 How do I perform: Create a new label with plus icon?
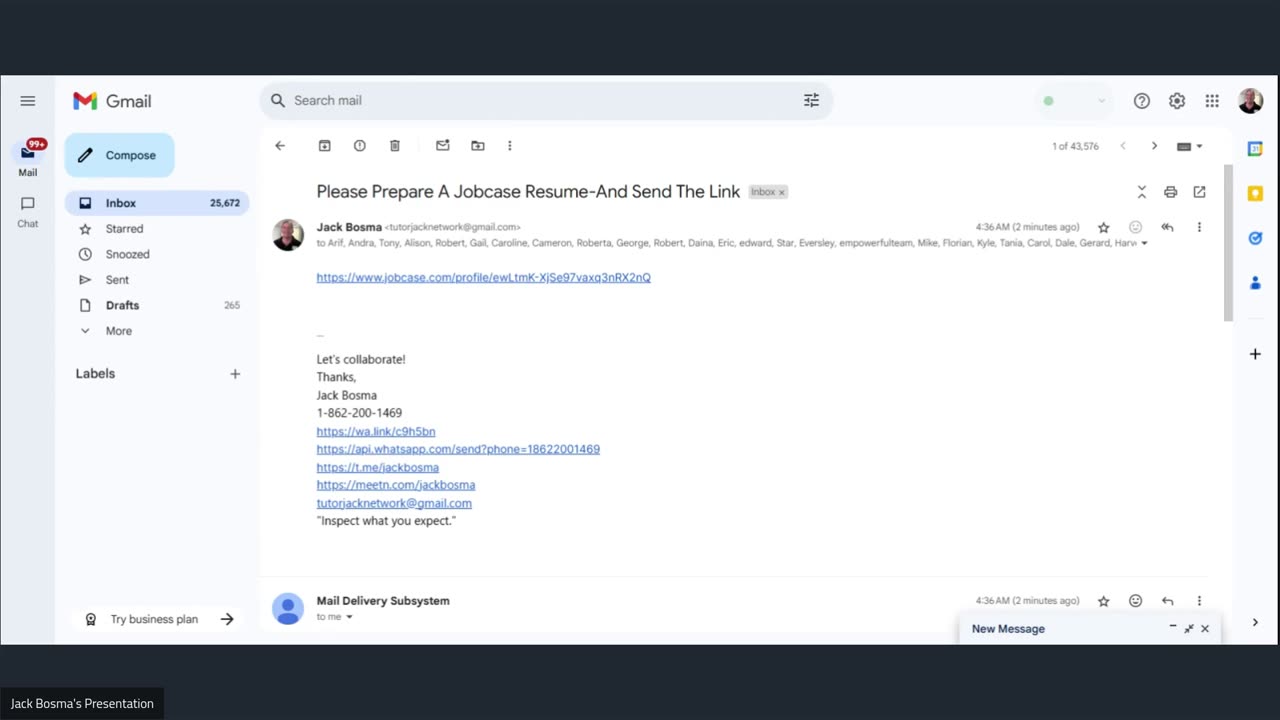[x=235, y=374]
